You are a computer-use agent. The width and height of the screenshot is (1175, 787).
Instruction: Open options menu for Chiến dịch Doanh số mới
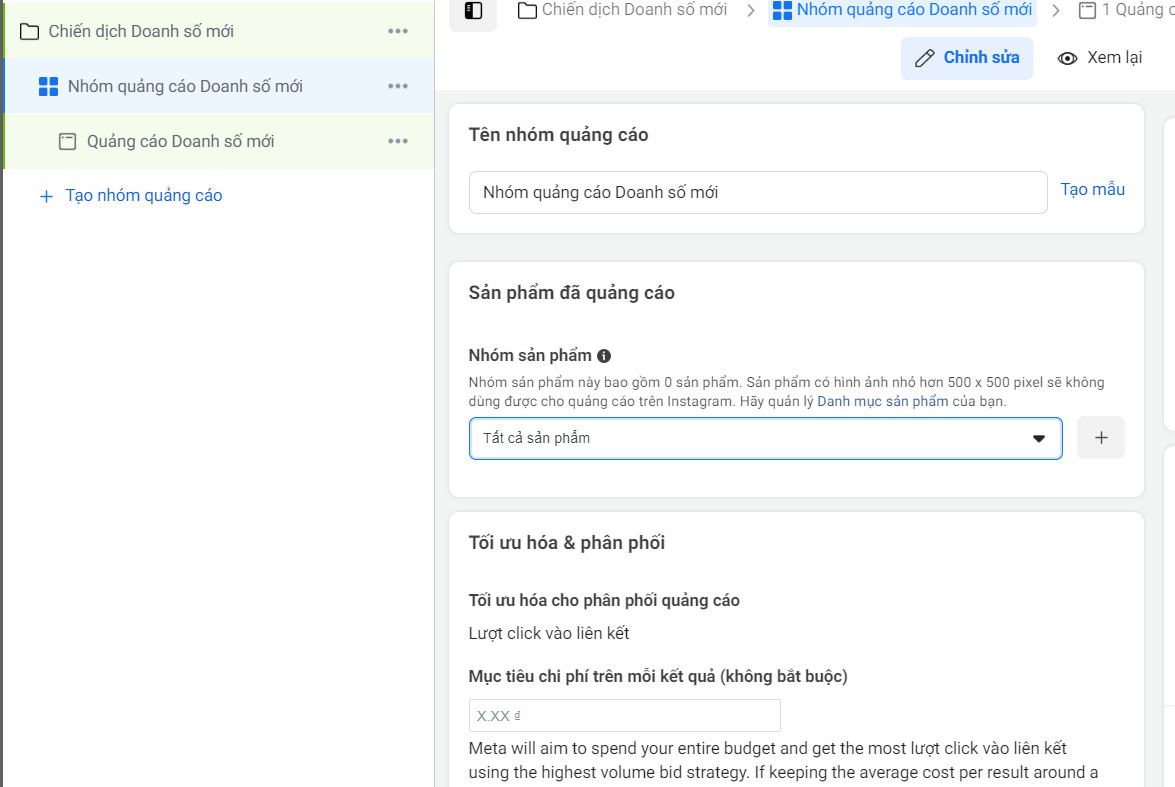(x=398, y=31)
